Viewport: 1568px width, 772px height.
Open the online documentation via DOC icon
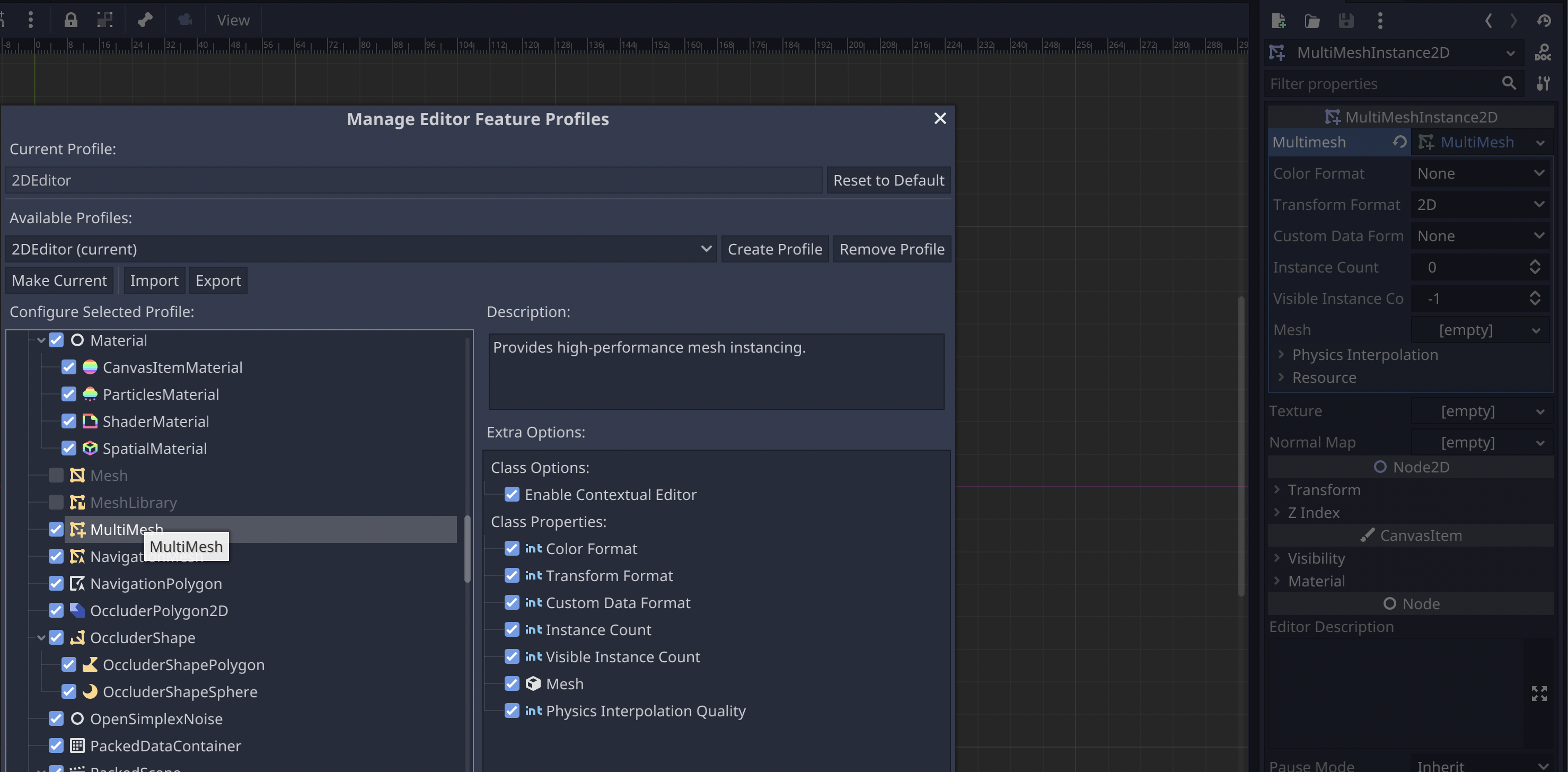point(1544,52)
